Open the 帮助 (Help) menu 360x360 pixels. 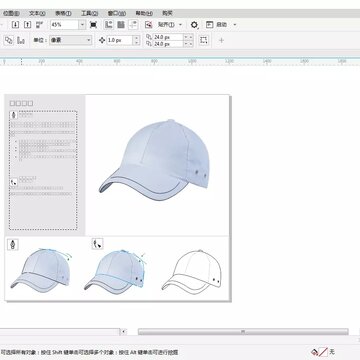click(x=144, y=13)
